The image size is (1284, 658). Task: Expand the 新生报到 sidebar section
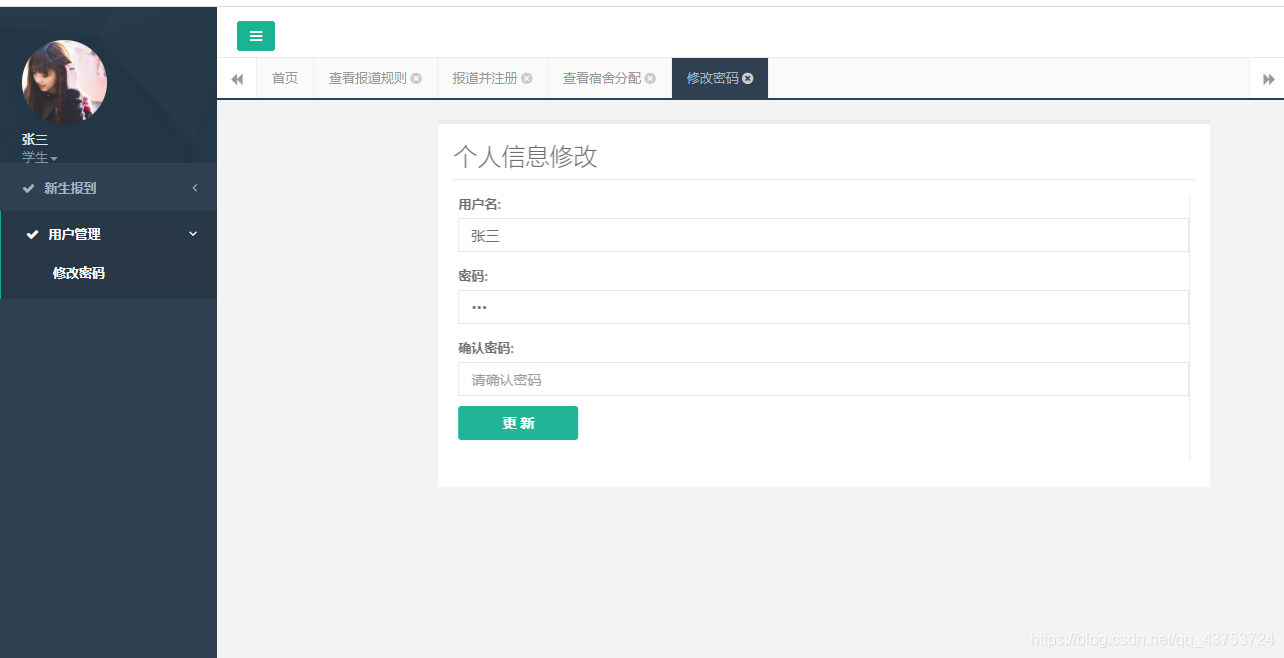[195, 187]
